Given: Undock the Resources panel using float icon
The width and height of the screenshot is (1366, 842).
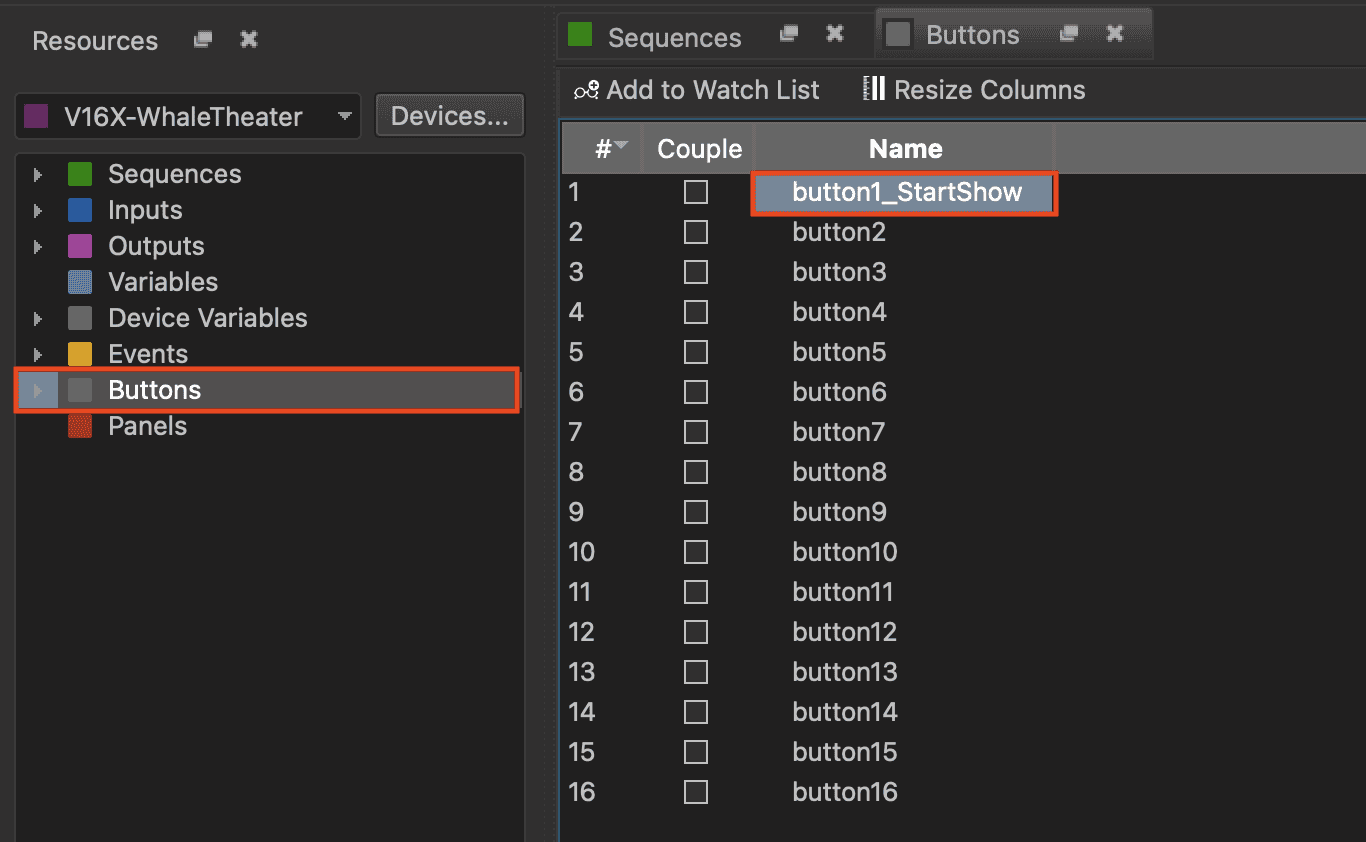Looking at the screenshot, I should 203,40.
